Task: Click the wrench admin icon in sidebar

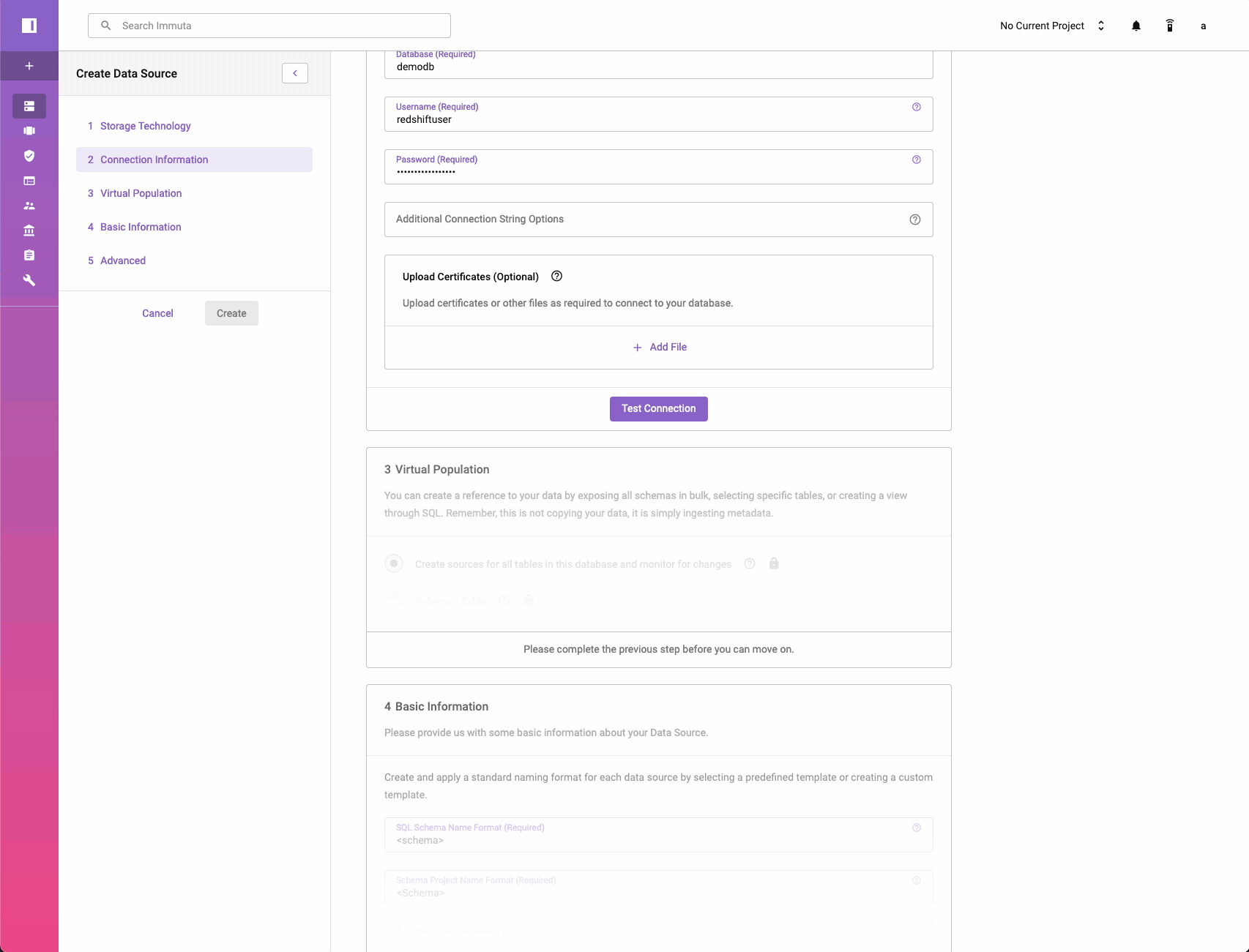Action: pos(29,280)
